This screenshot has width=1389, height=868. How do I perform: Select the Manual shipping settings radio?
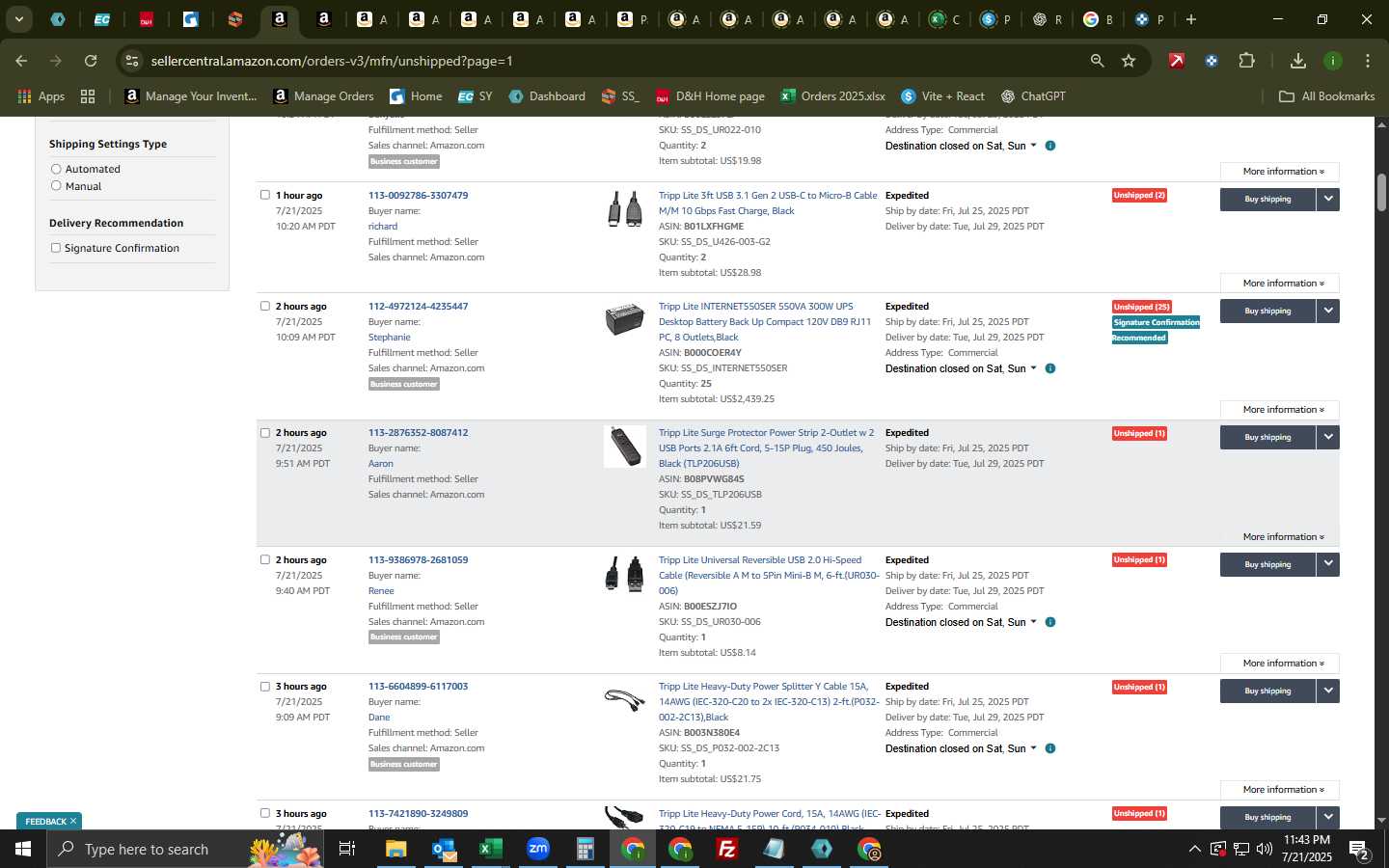click(x=56, y=186)
